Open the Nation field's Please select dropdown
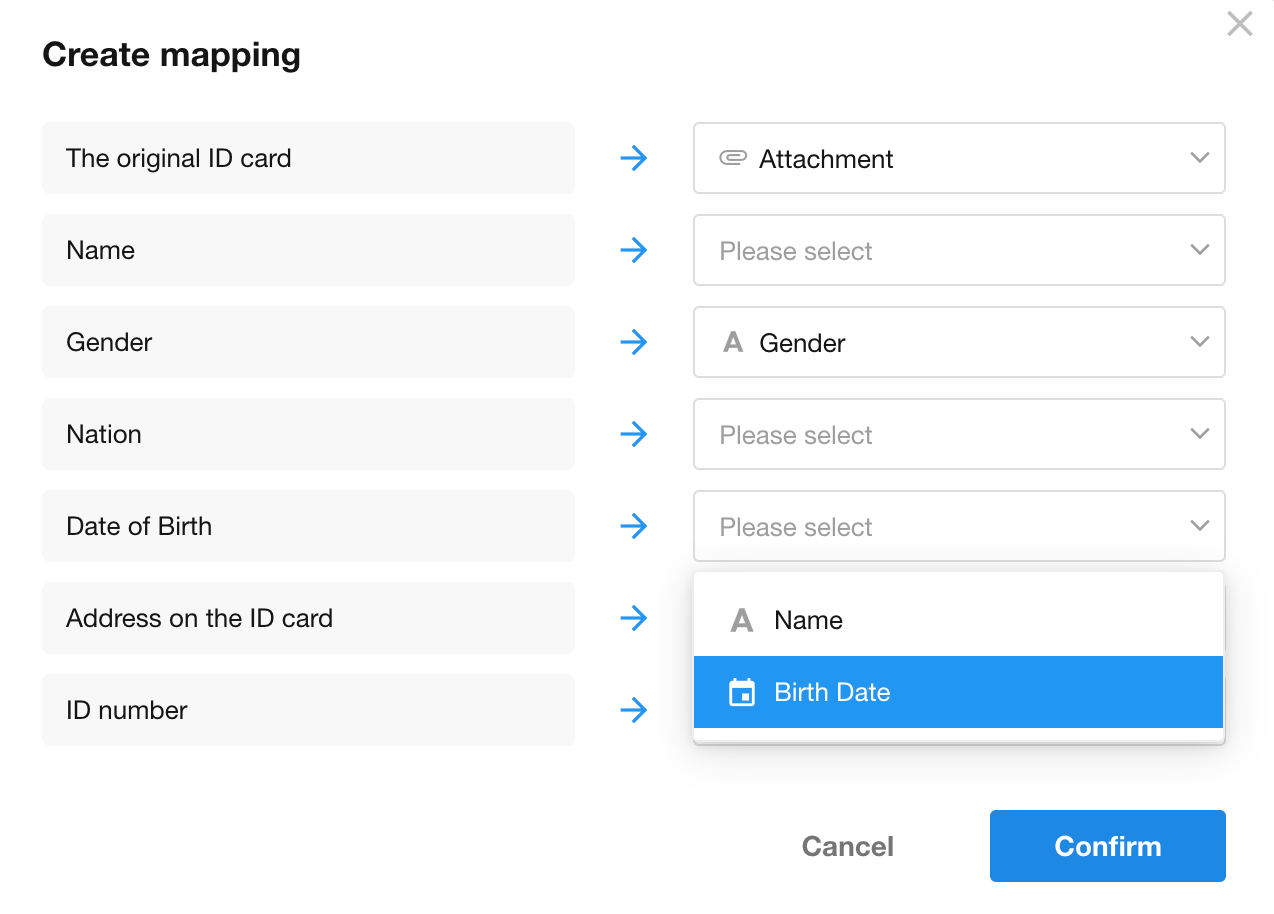1274x914 pixels. click(958, 434)
